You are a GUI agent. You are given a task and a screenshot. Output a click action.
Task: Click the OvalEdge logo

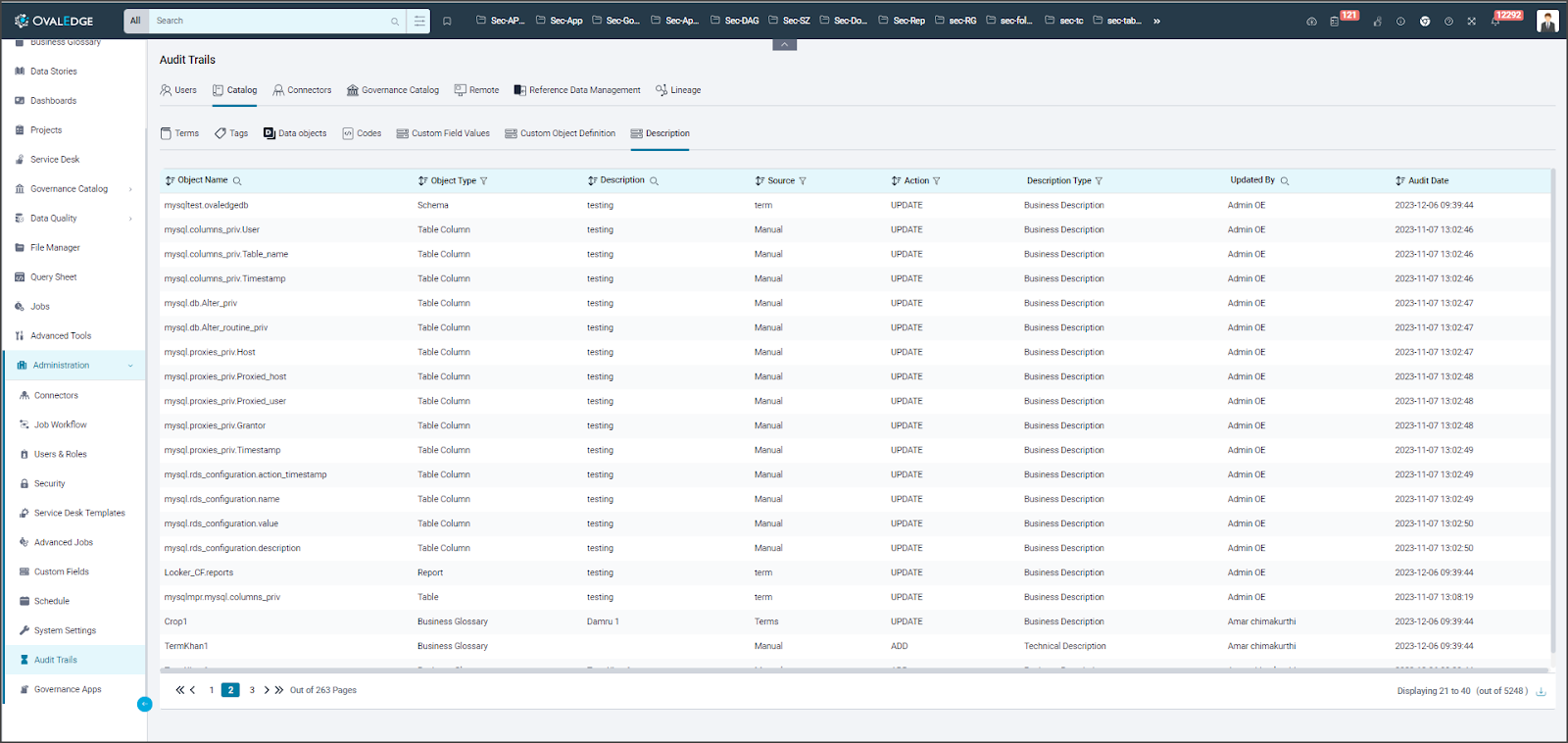point(55,21)
